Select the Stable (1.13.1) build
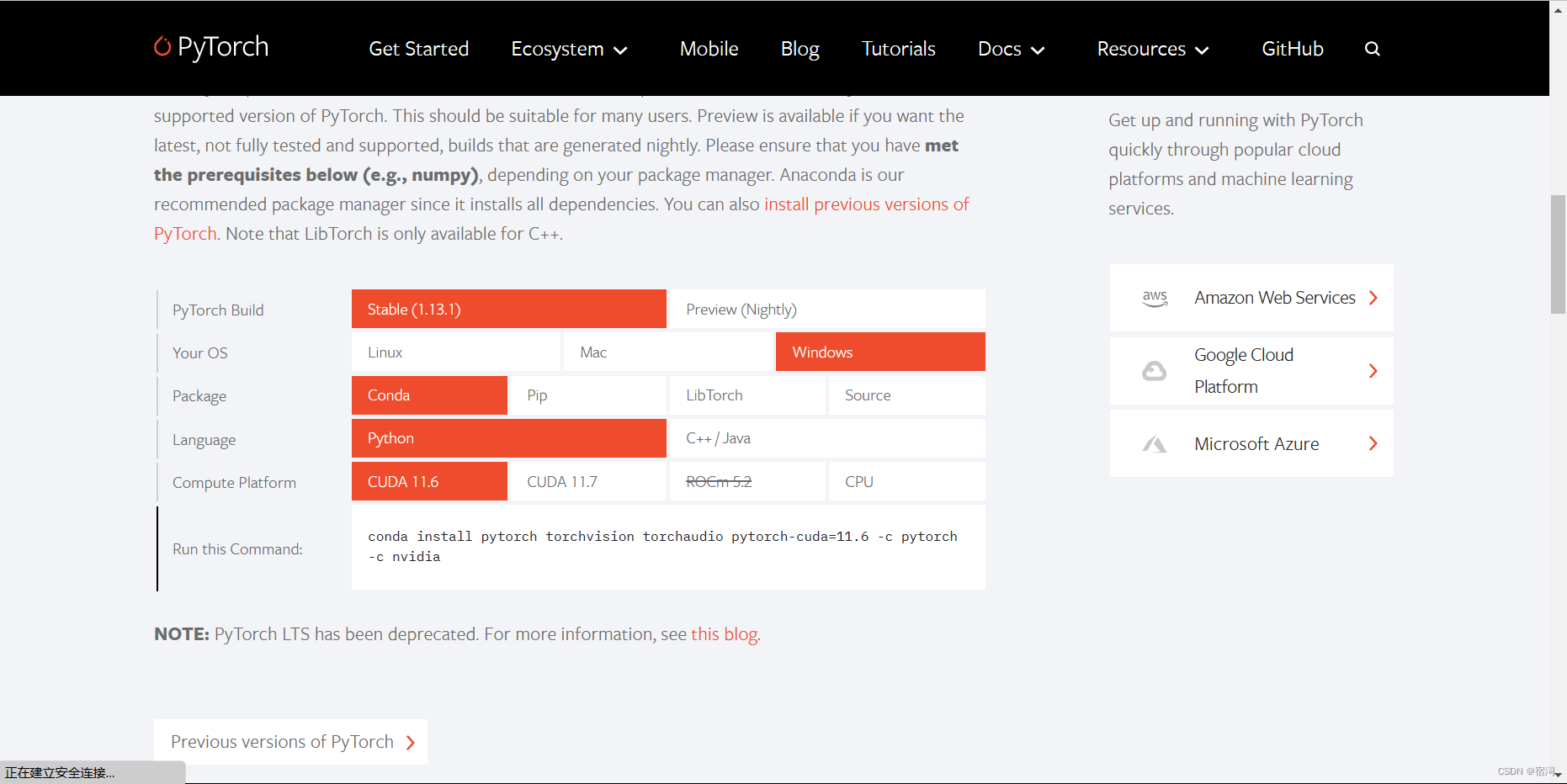The width and height of the screenshot is (1567, 784). point(509,309)
